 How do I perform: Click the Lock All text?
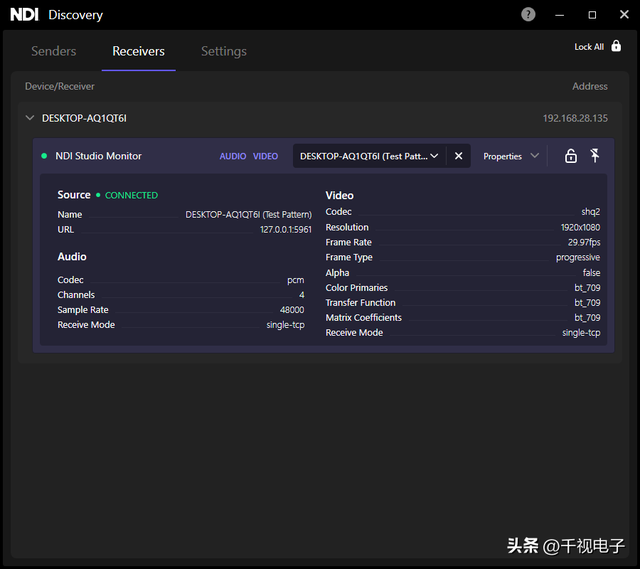click(589, 47)
